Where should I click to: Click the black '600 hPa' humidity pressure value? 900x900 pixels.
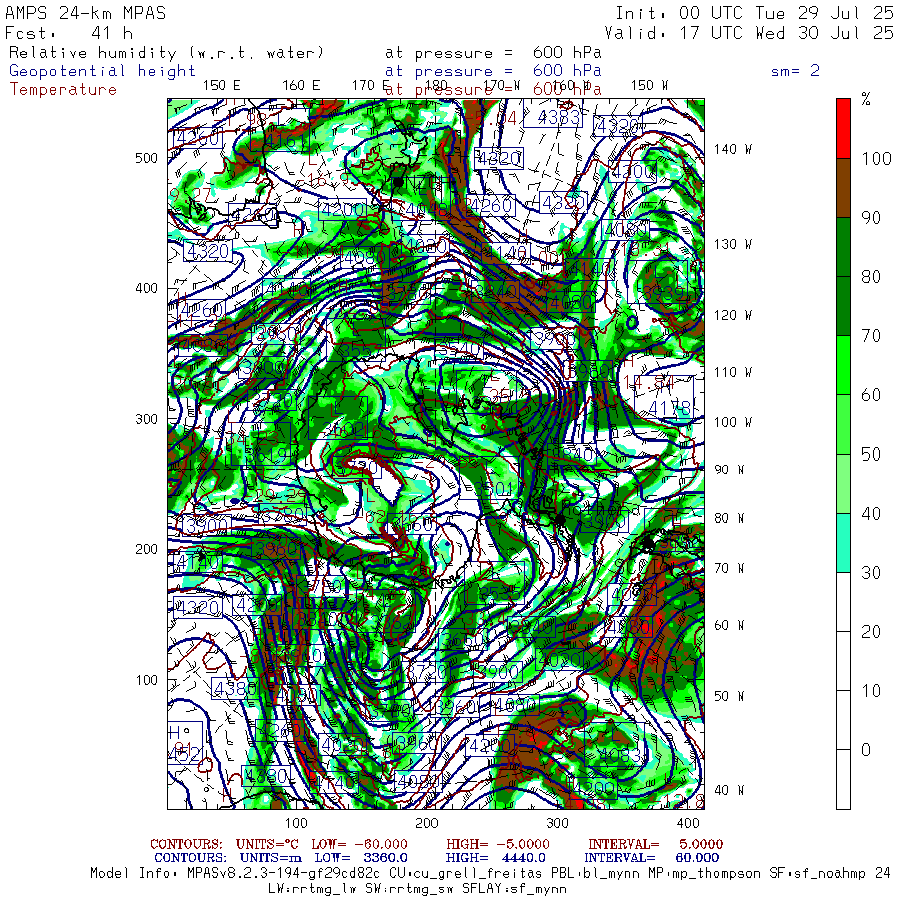point(567,53)
